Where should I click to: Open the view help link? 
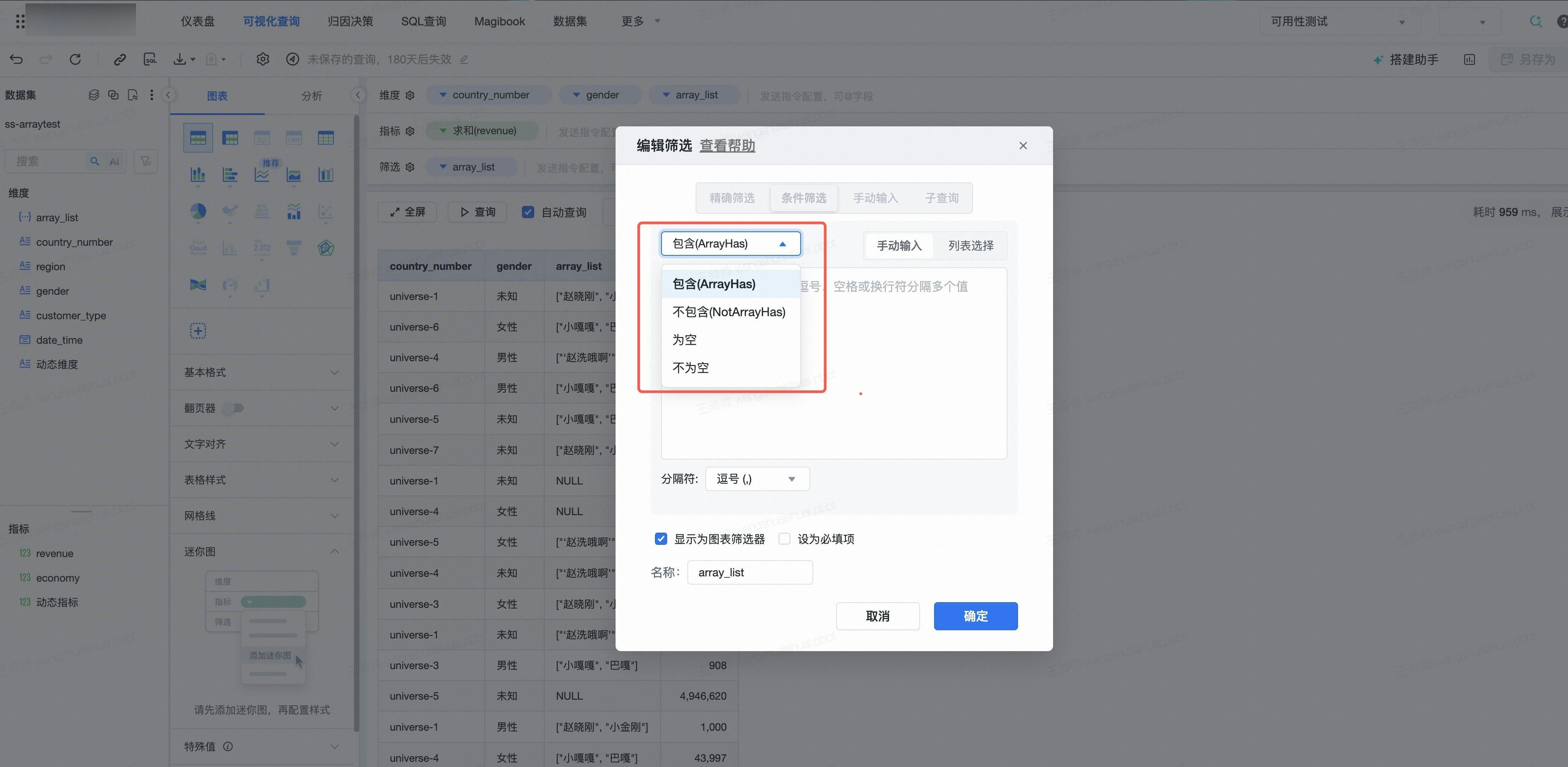728,146
